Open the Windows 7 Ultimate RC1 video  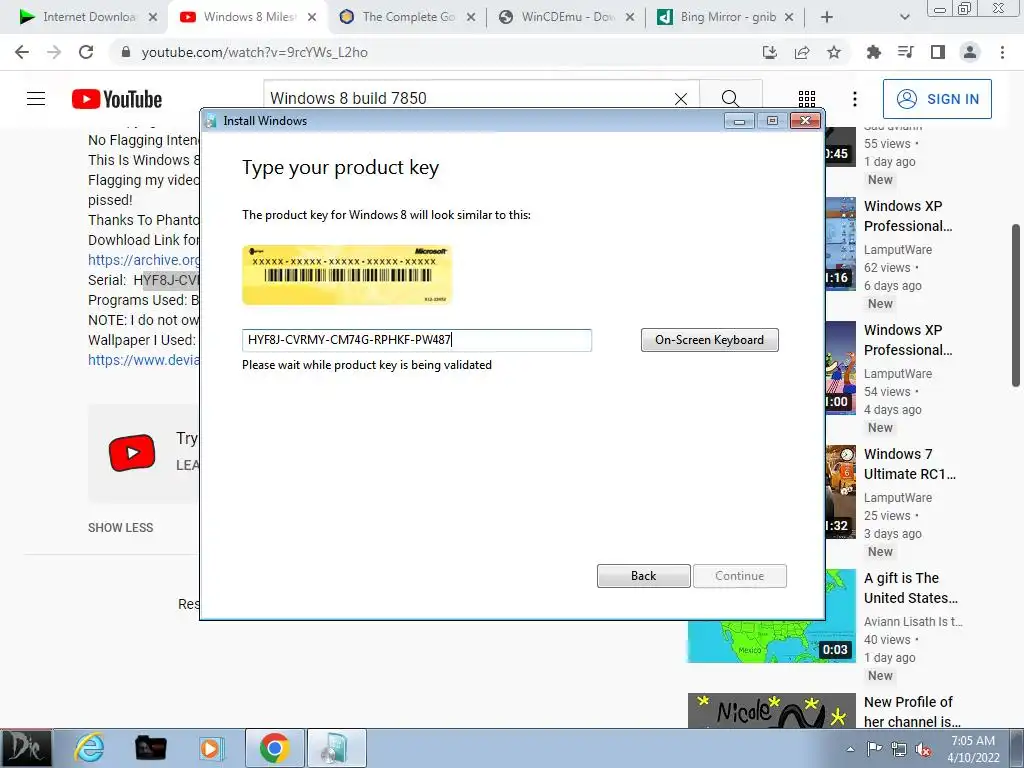click(910, 464)
